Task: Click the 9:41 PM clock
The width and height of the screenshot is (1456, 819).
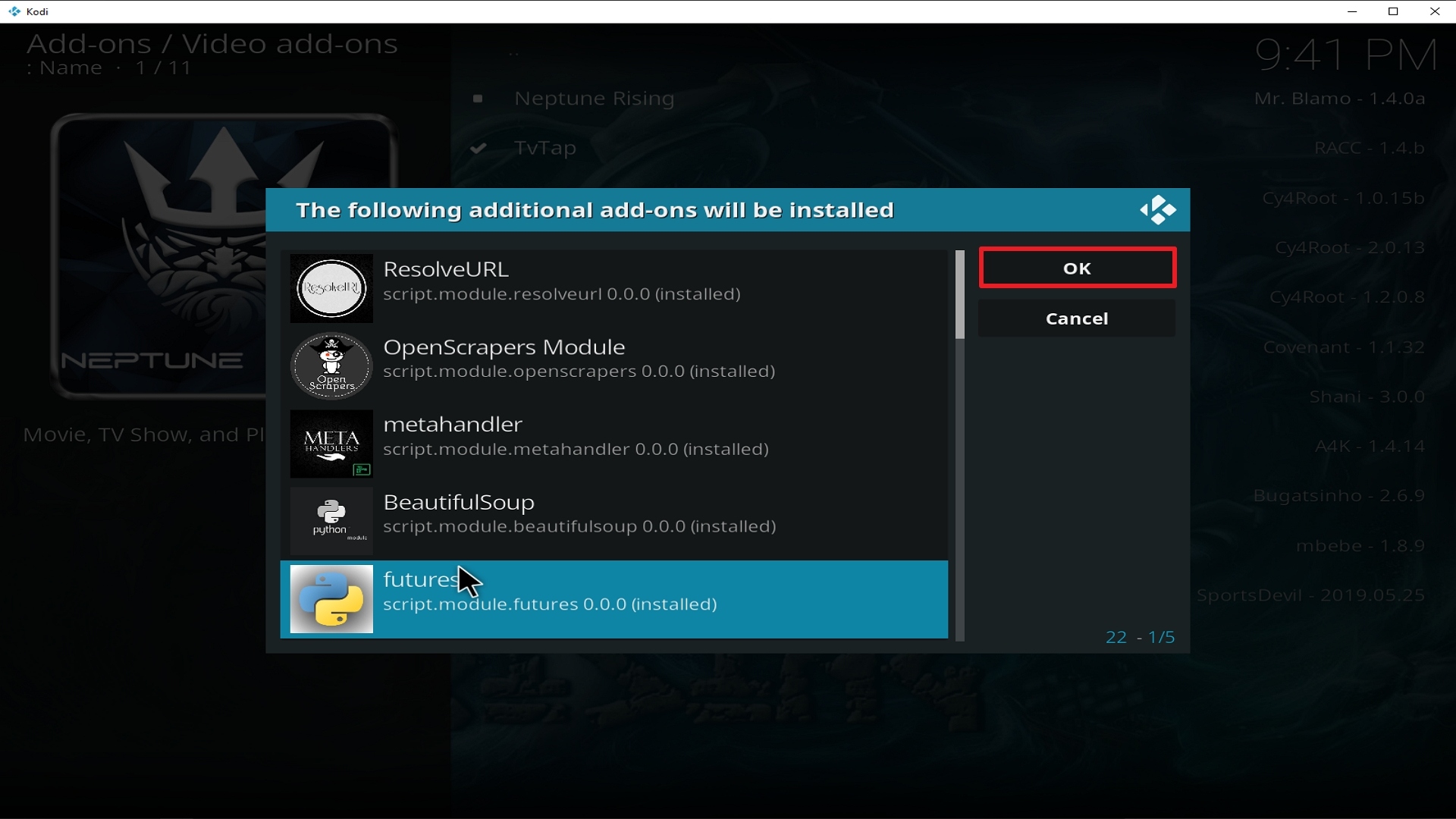Action: pyautogui.click(x=1346, y=55)
